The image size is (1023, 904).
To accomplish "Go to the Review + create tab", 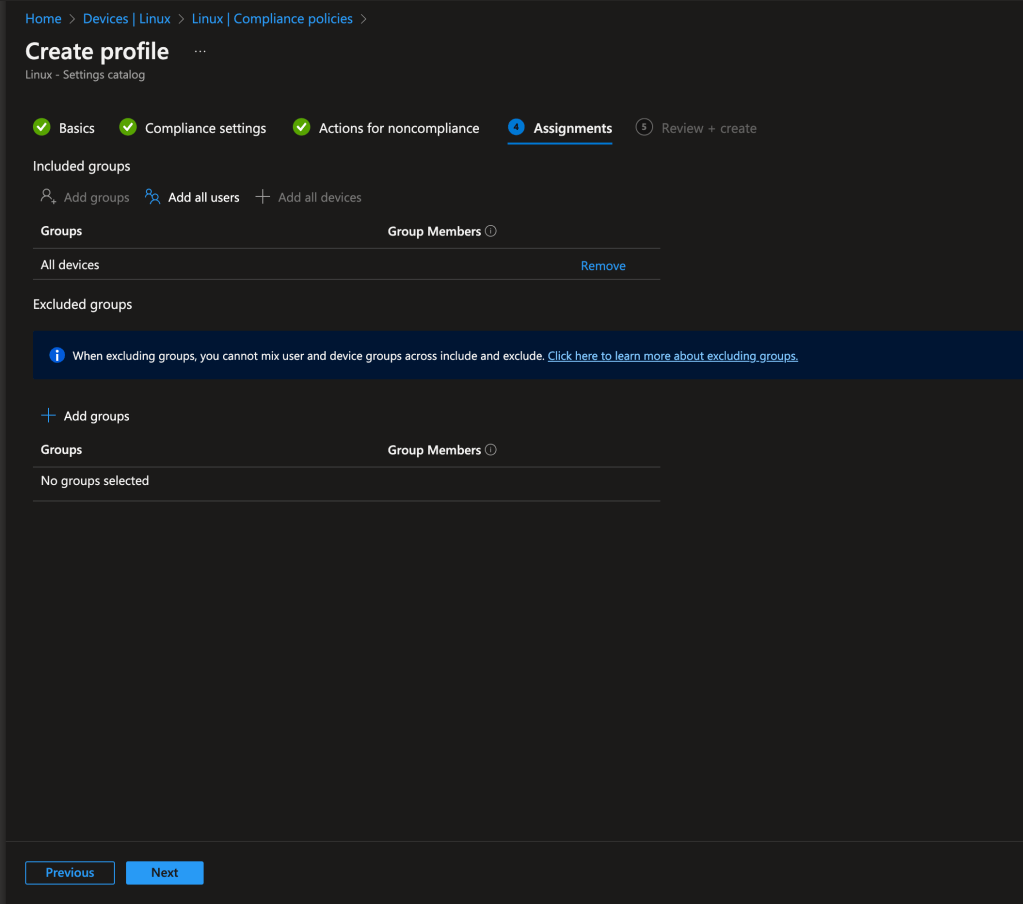I will (708, 128).
